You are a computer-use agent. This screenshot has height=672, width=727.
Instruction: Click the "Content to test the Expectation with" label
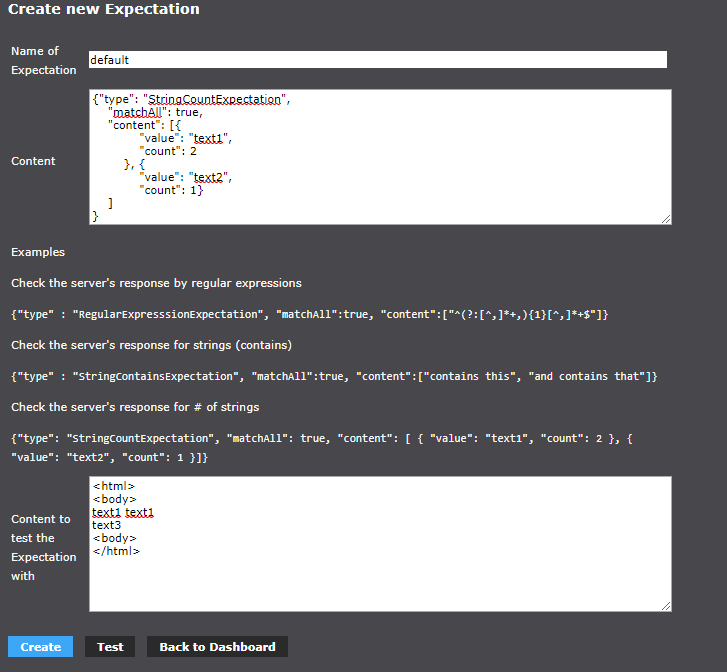42,547
